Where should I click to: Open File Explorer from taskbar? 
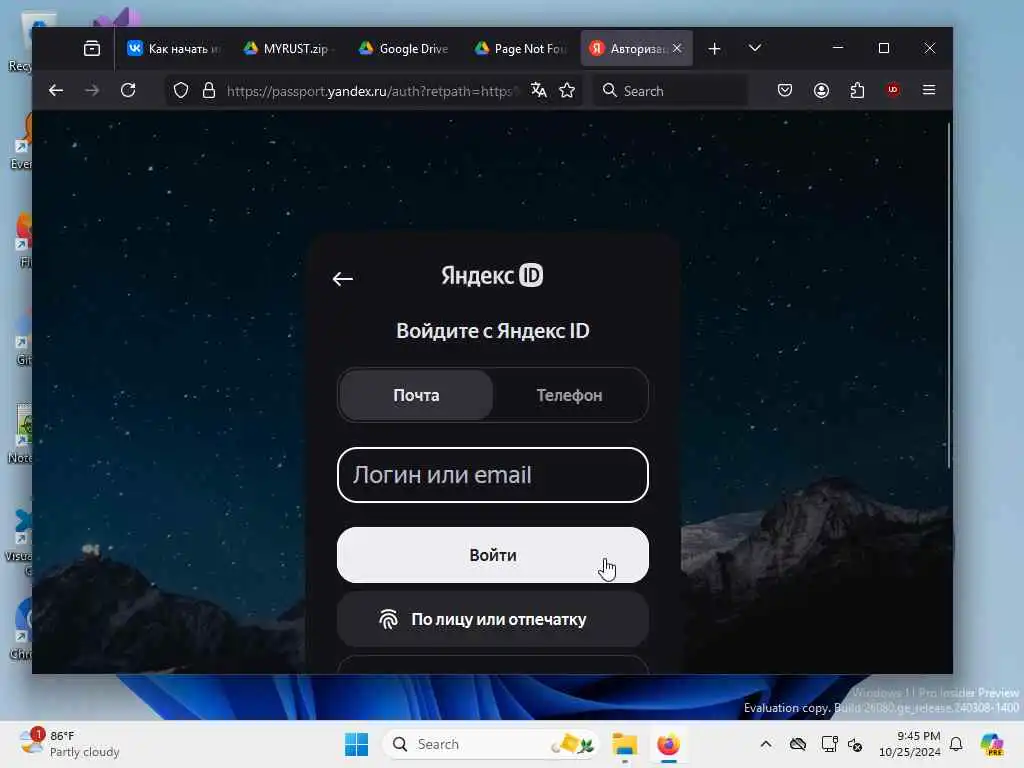[x=624, y=744]
